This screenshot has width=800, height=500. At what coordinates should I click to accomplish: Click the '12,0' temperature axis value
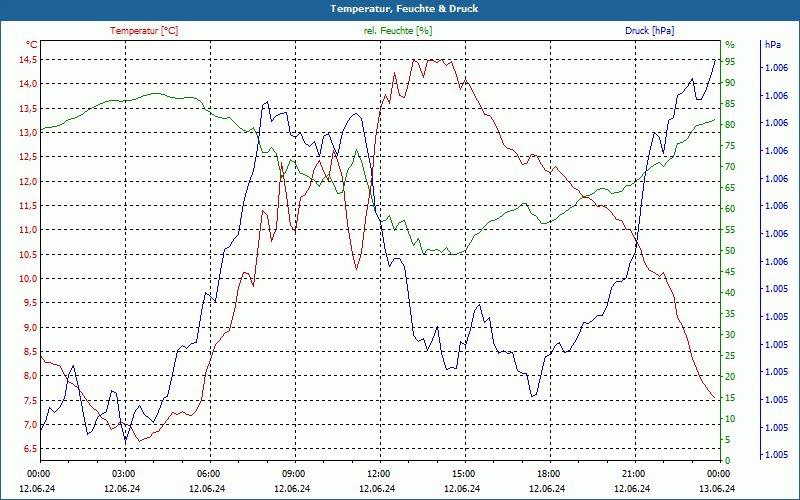(28, 181)
